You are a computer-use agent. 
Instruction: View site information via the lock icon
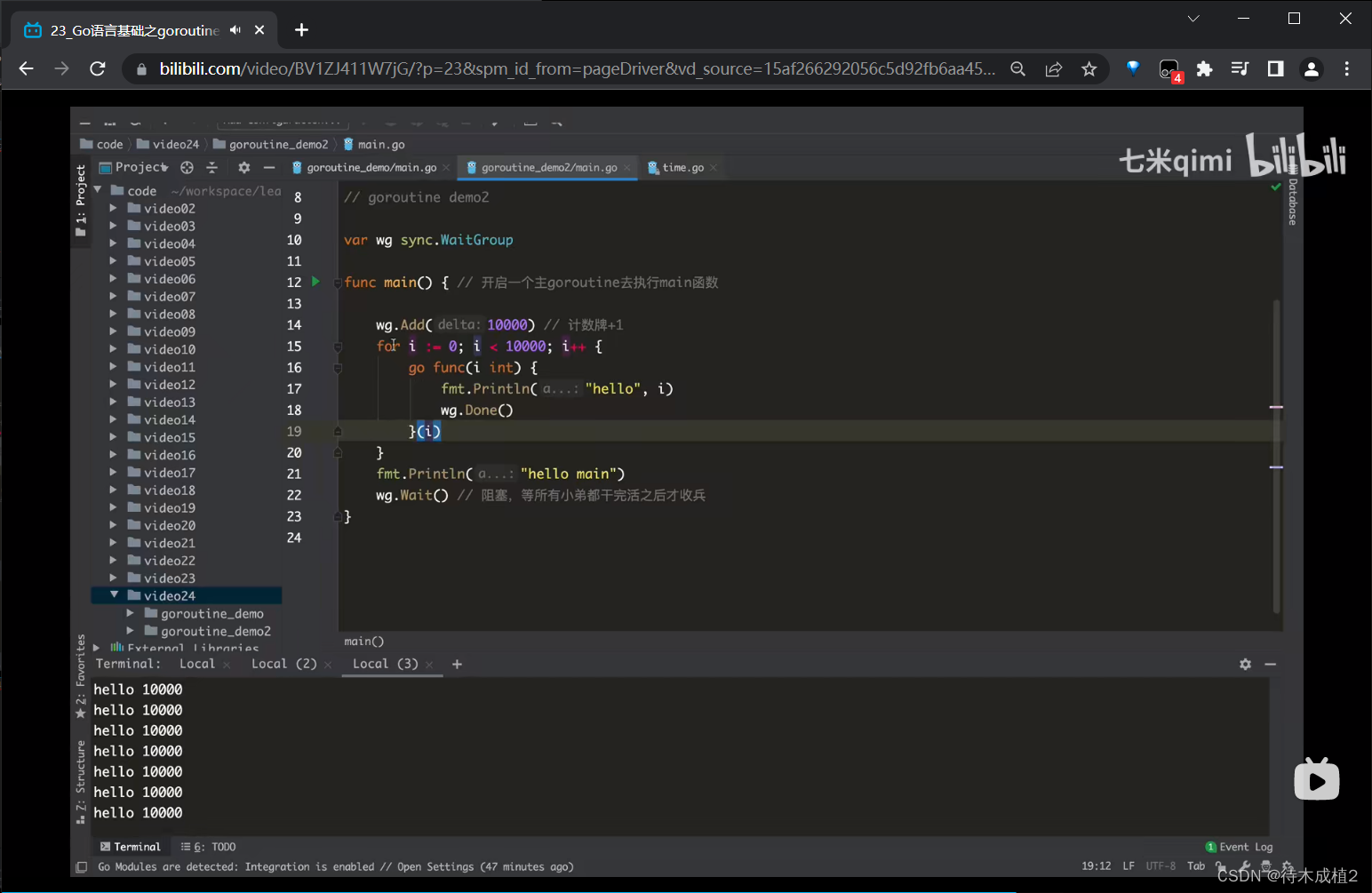tap(140, 68)
